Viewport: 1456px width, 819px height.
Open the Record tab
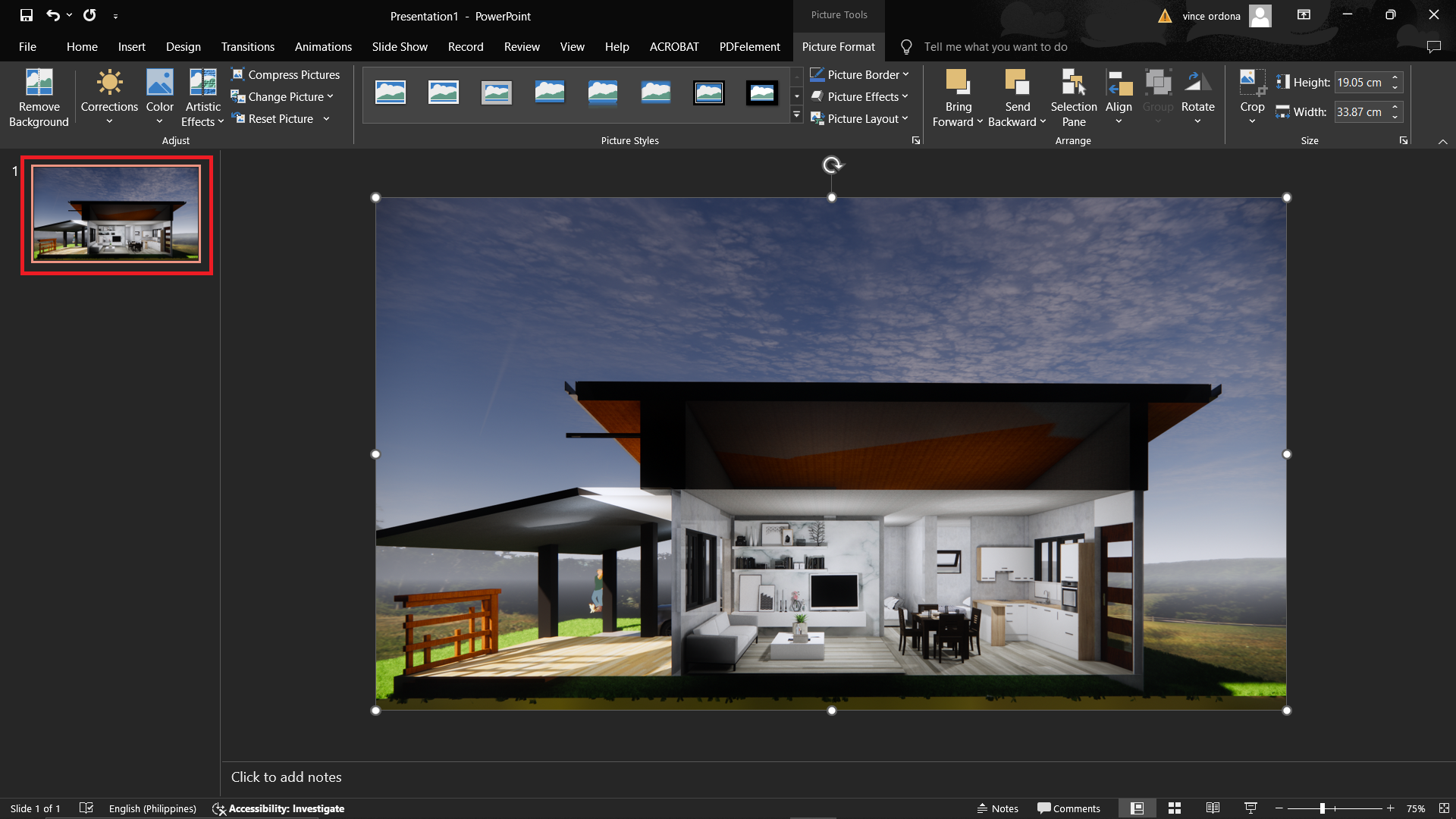[x=466, y=46]
